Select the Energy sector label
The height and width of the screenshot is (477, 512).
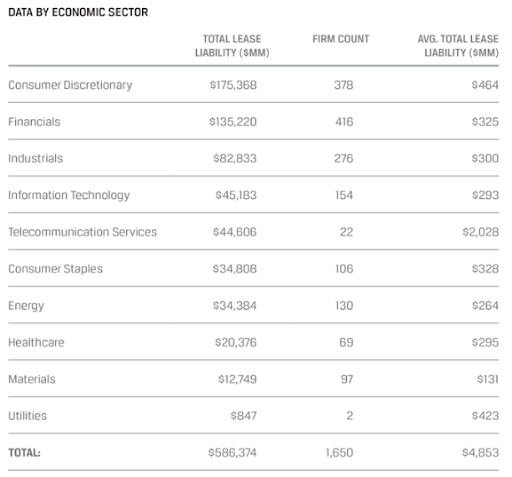[x=26, y=306]
